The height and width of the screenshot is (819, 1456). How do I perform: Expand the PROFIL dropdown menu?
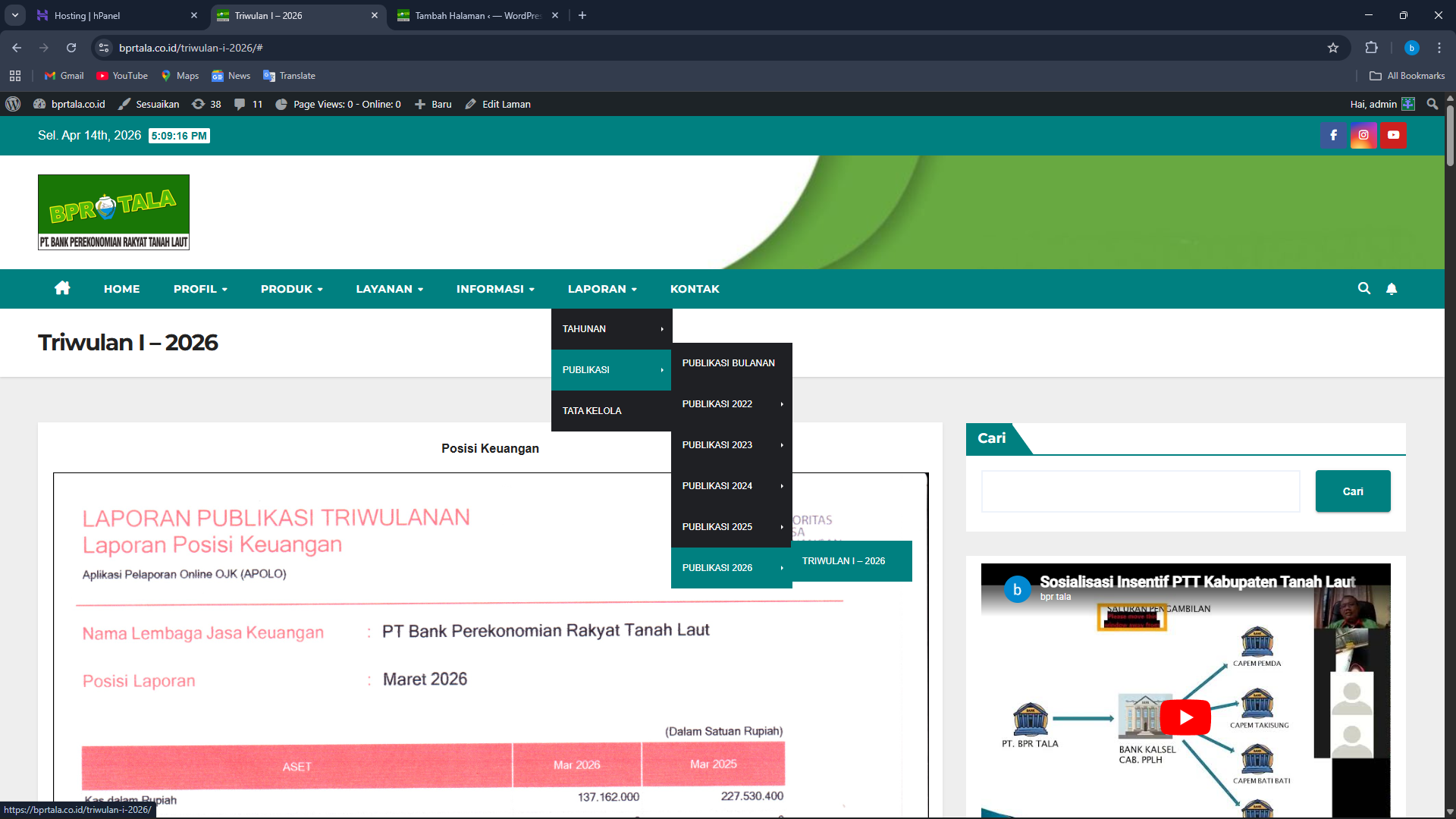[200, 289]
